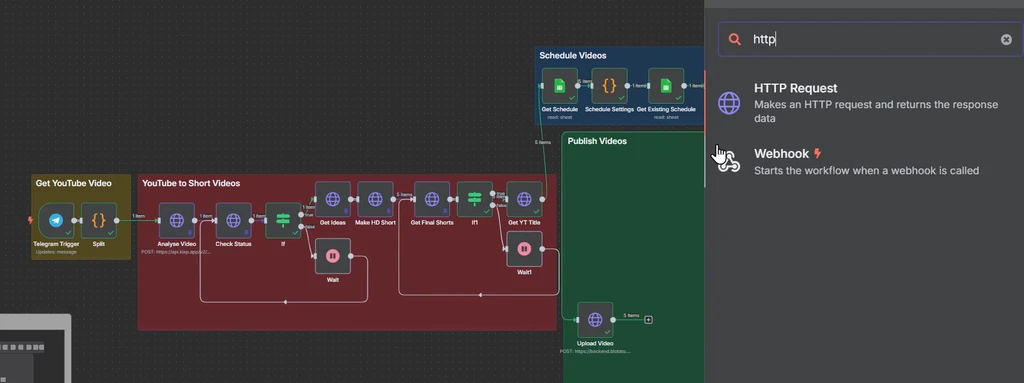The image size is (1024, 383).
Task: Select the Get YT Title node
Action: (x=524, y=199)
